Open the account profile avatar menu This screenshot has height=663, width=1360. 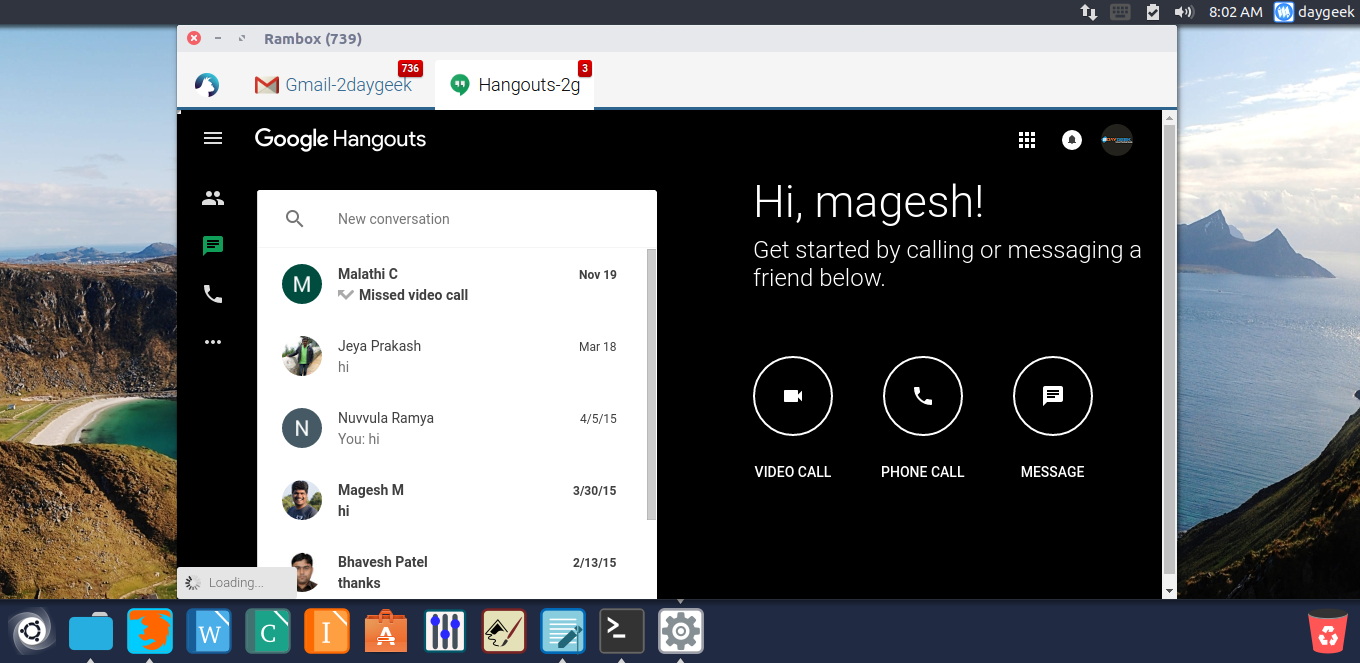[1117, 140]
